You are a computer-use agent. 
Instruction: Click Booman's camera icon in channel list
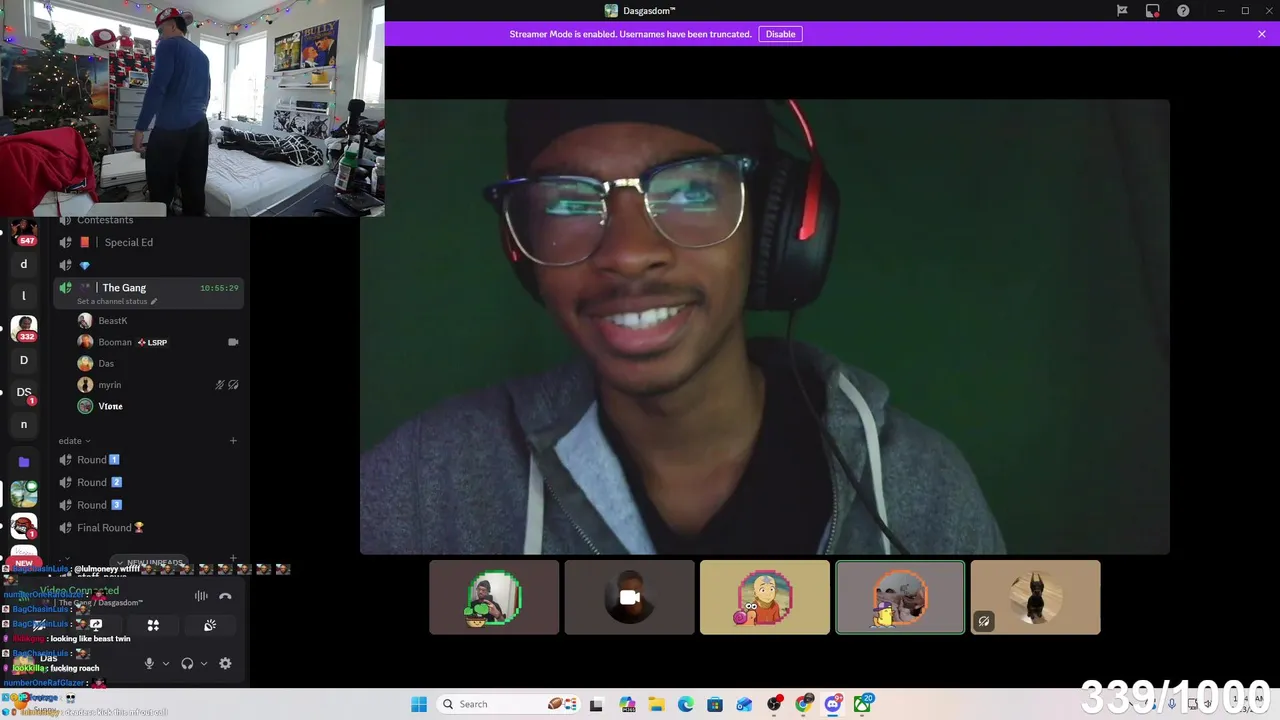point(233,342)
